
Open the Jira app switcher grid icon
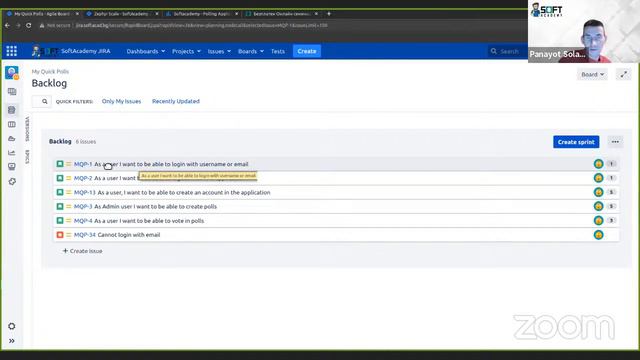(x=11, y=51)
